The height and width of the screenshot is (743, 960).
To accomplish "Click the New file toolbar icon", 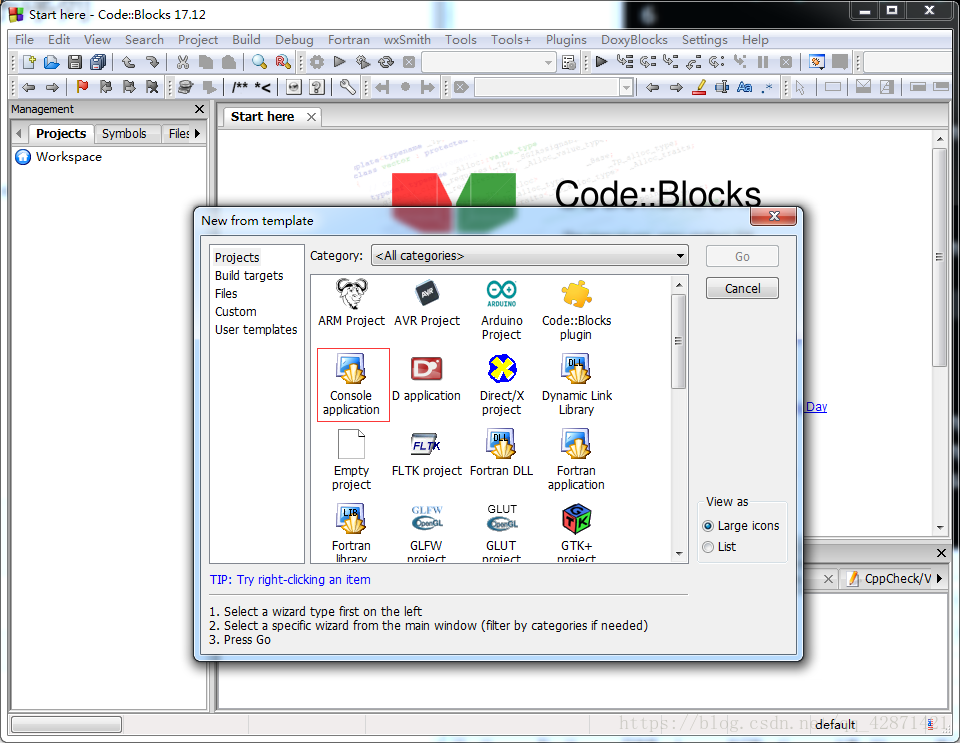I will (29, 62).
